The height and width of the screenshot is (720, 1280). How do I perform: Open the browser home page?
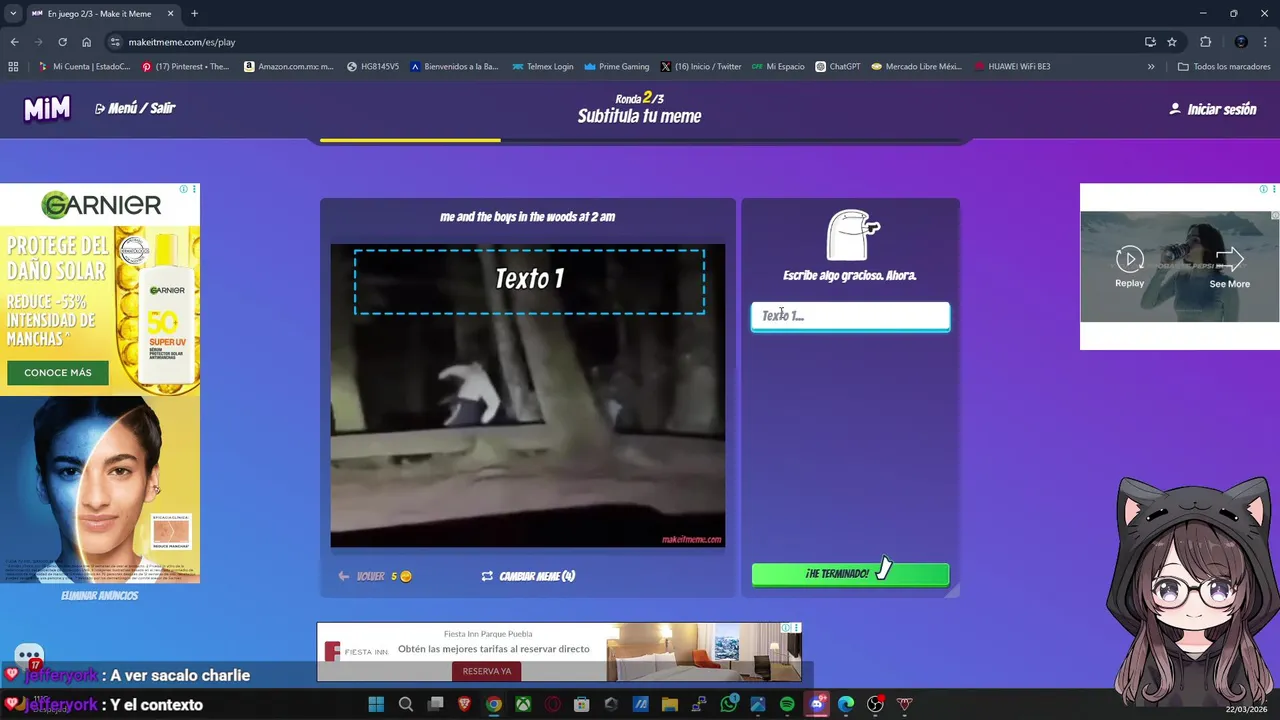tap(86, 42)
